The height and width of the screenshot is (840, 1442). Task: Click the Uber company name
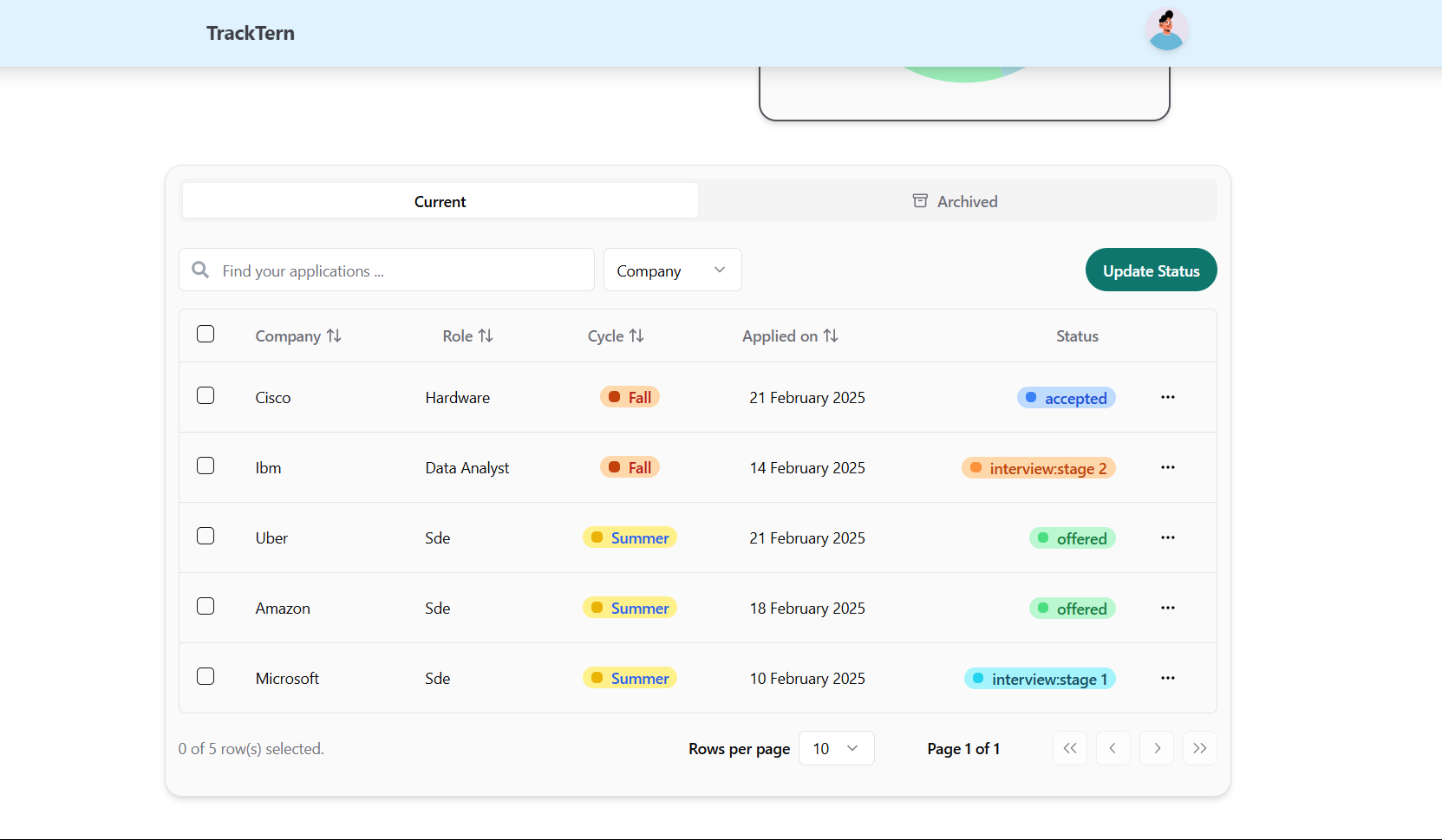(271, 538)
